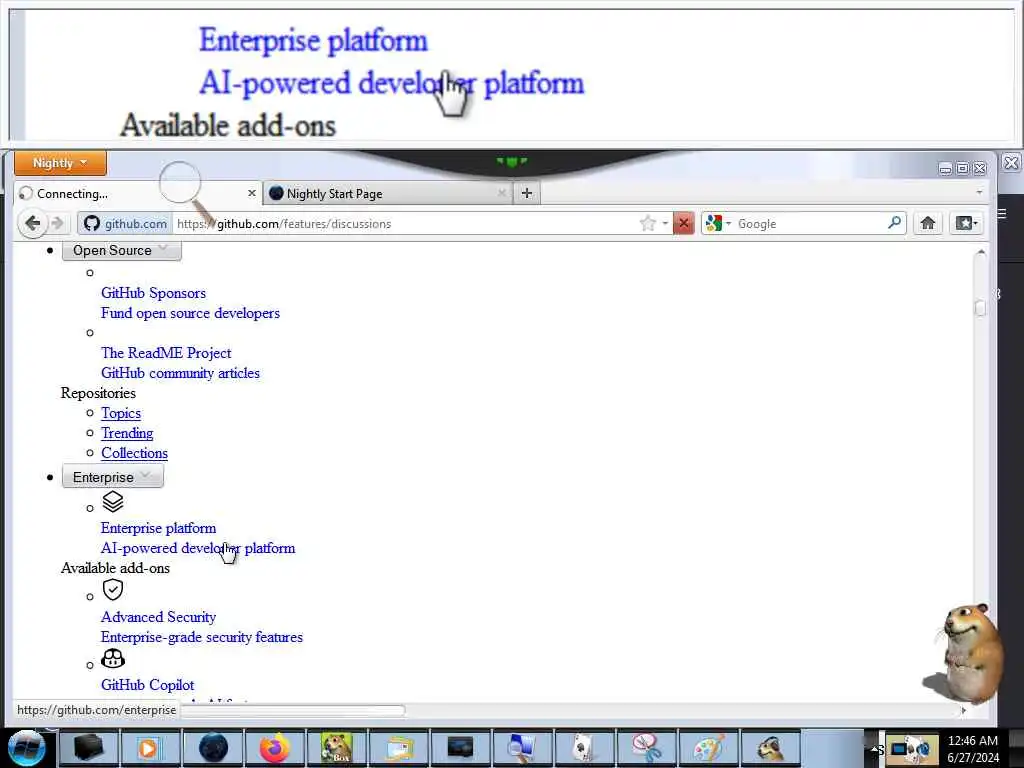Open the Bookmarks toolbar button
Screen dimensions: 1024x768
[966, 223]
